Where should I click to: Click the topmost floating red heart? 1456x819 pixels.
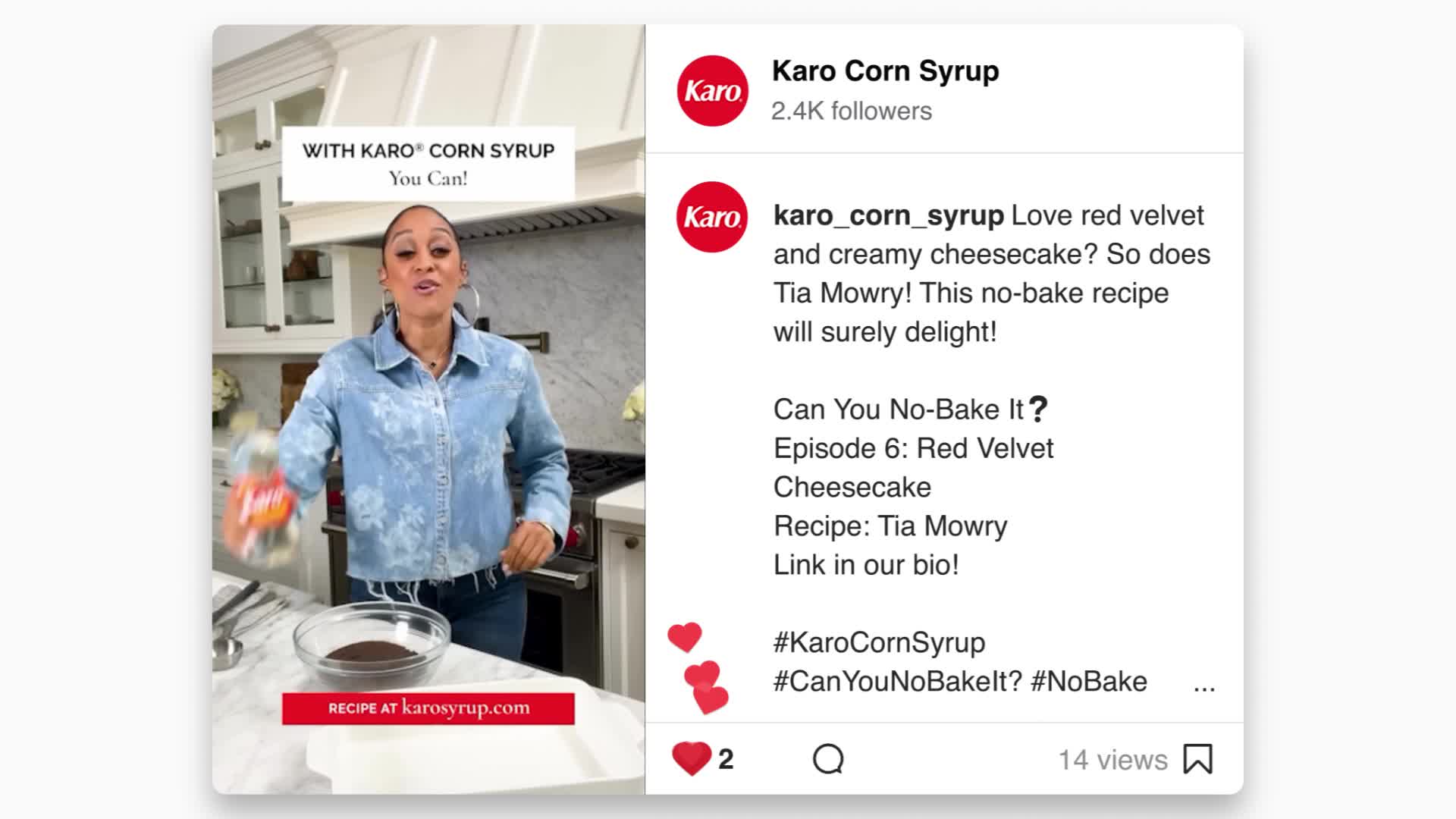pos(685,637)
